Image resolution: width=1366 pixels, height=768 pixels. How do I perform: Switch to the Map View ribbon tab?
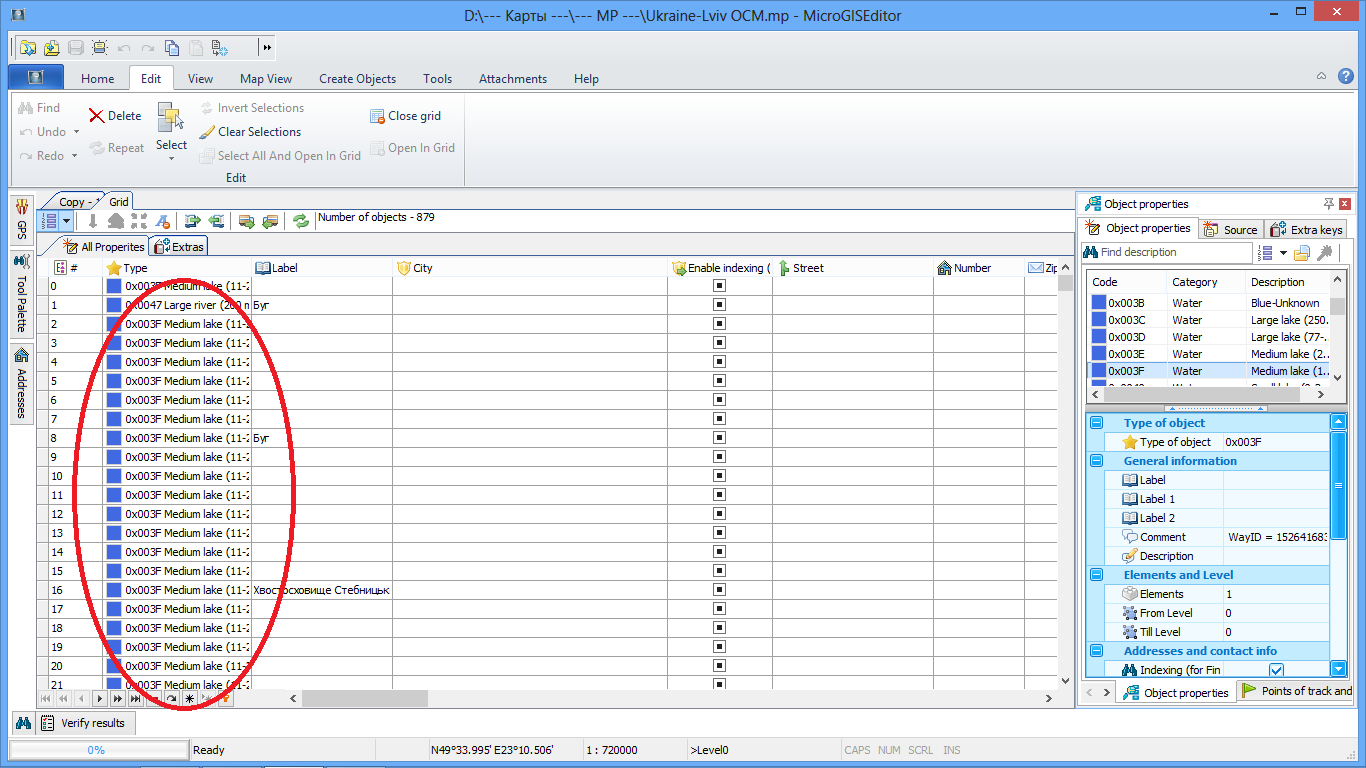(266, 79)
